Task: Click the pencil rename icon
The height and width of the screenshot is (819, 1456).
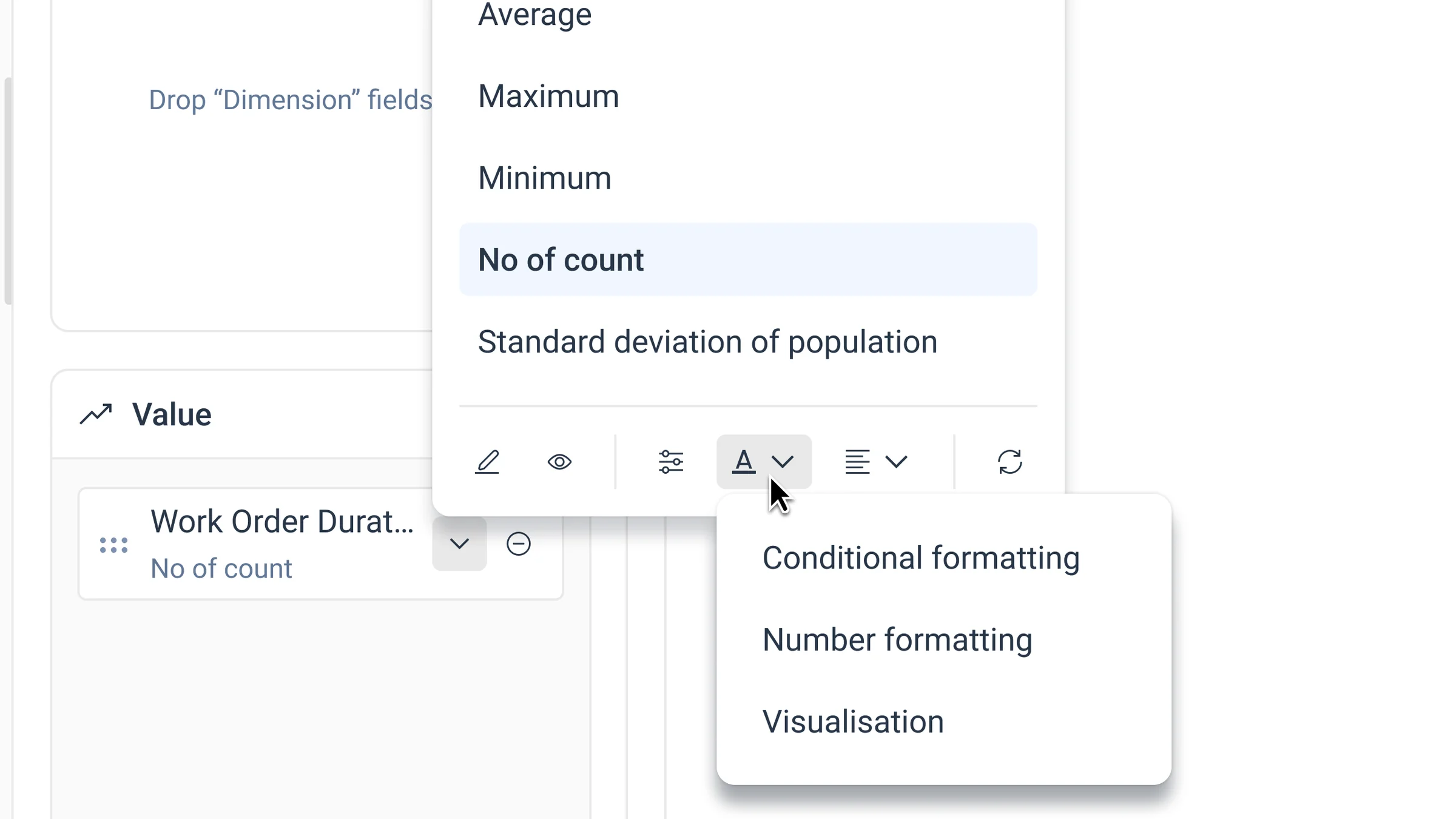Action: (x=487, y=462)
